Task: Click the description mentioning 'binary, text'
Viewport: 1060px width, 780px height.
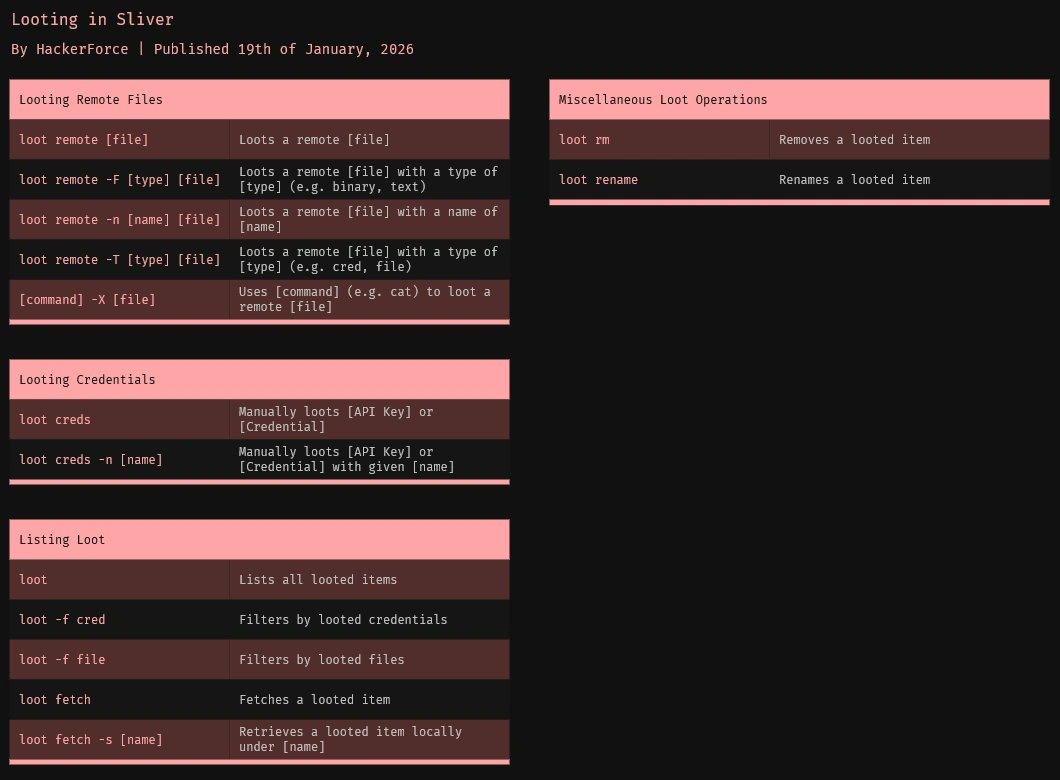Action: 368,180
